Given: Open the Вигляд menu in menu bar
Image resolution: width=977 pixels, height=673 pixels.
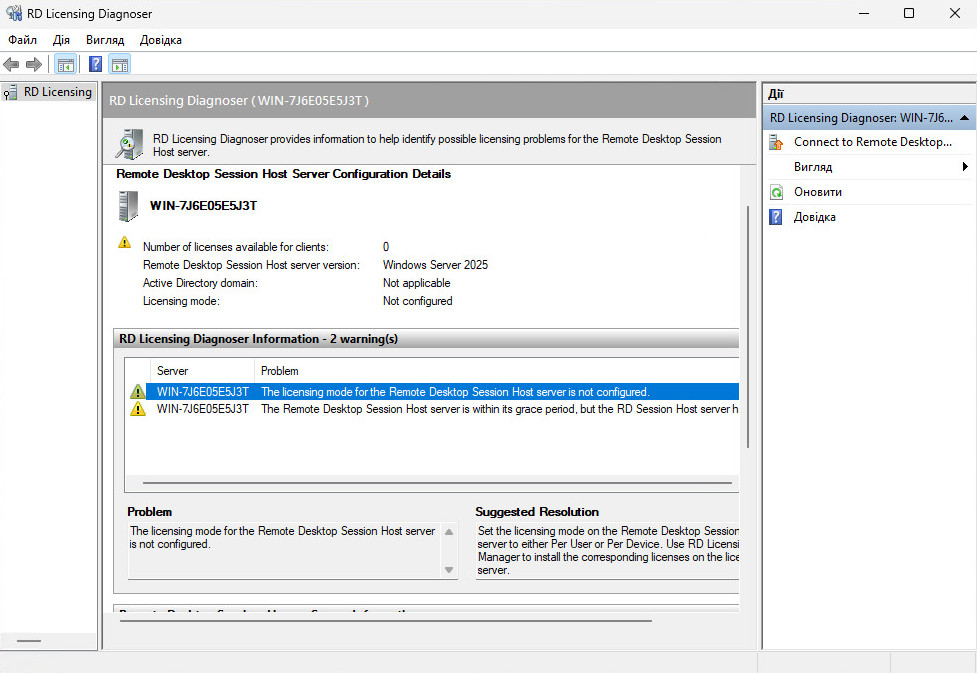Looking at the screenshot, I should click(105, 40).
